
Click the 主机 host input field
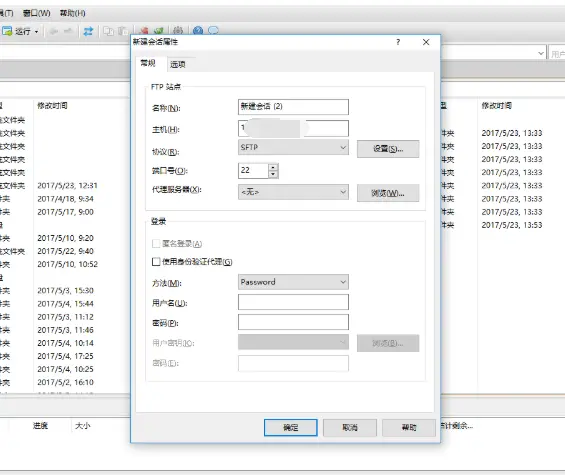tap(293, 128)
